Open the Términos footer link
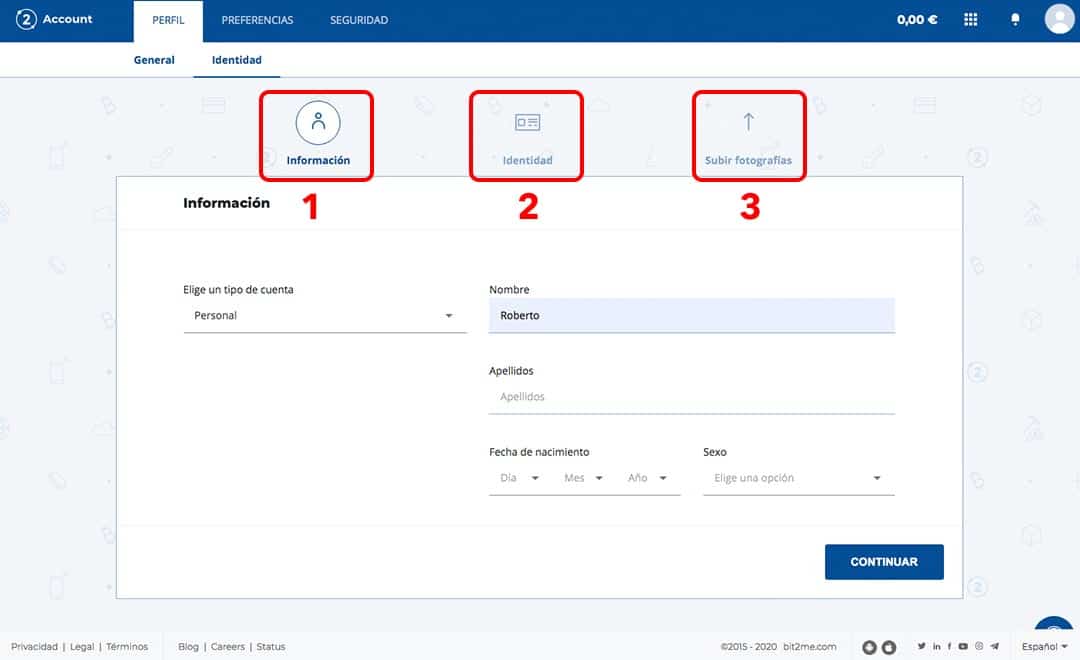Image resolution: width=1080 pixels, height=660 pixels. (127, 646)
